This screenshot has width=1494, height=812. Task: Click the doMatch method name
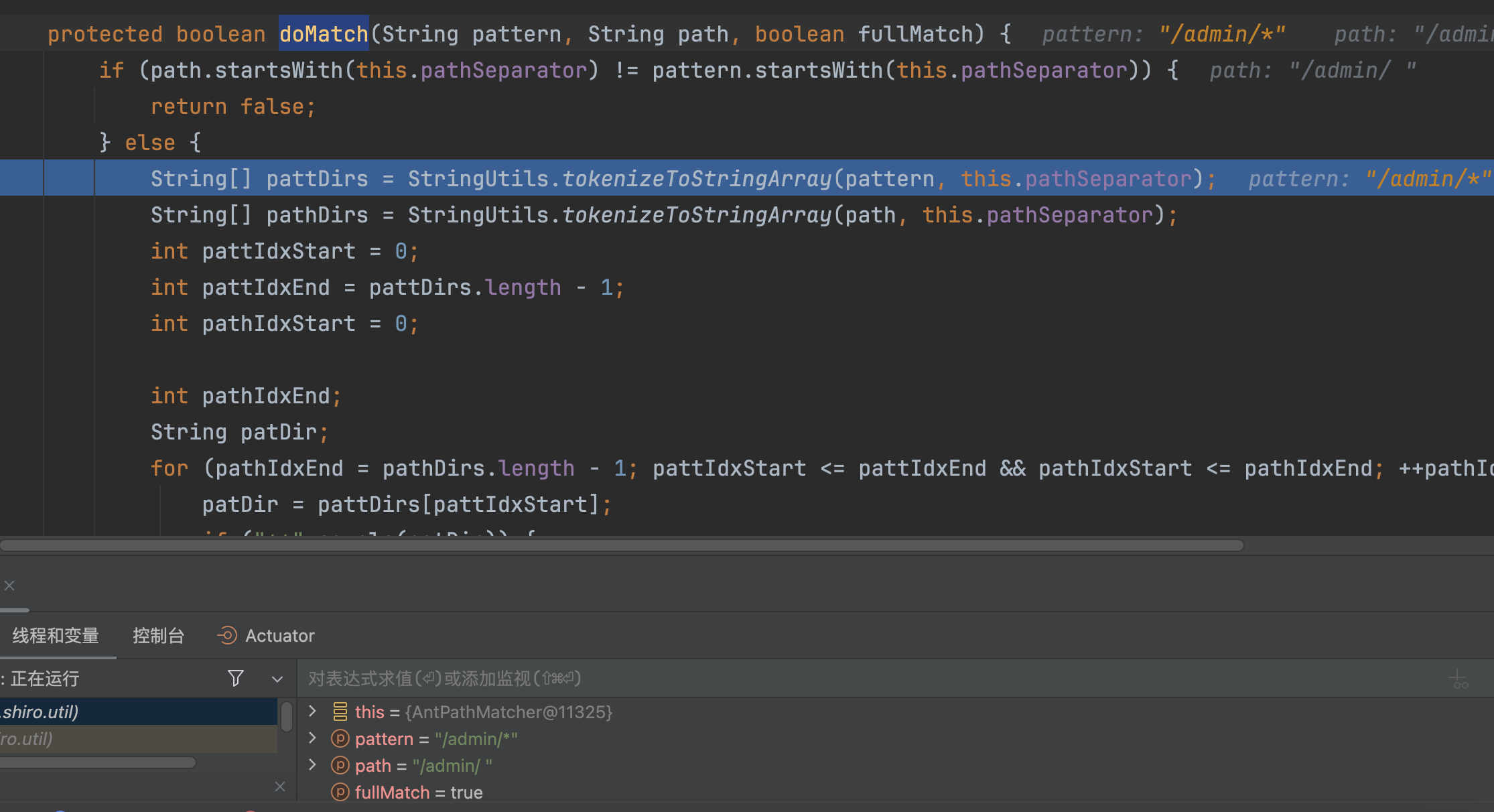(x=324, y=33)
